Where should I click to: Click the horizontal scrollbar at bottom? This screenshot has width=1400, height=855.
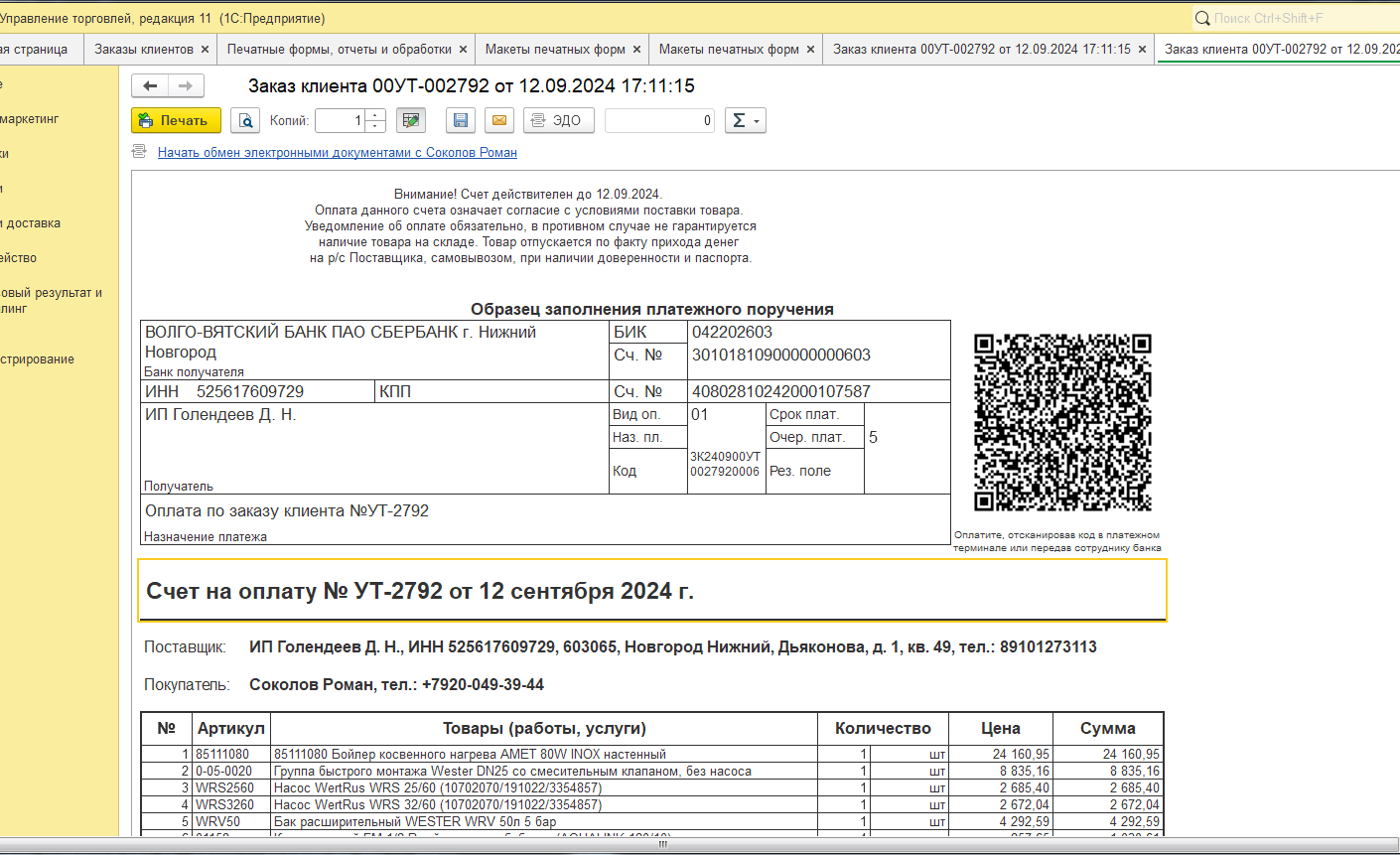point(662,845)
